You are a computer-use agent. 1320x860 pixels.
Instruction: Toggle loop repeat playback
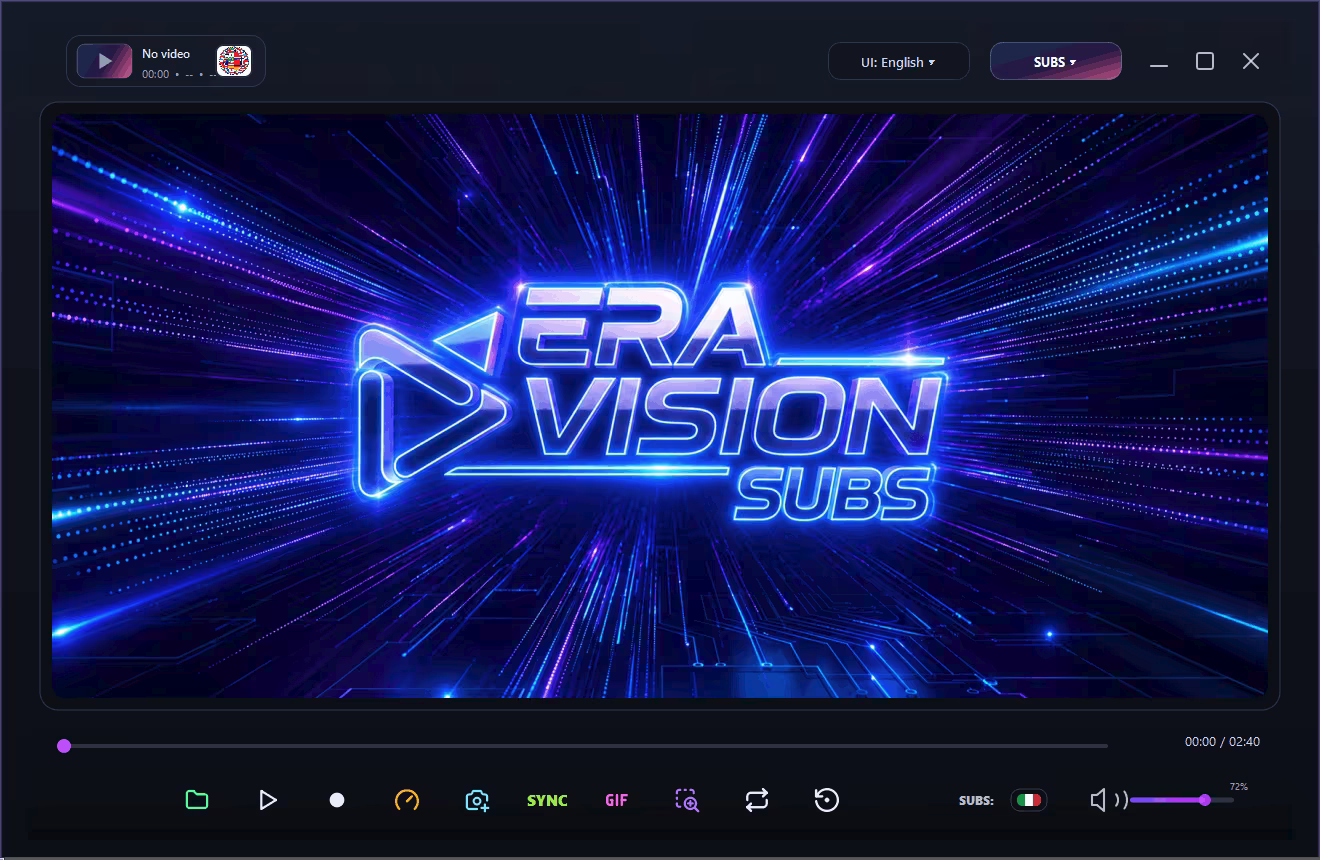click(757, 800)
